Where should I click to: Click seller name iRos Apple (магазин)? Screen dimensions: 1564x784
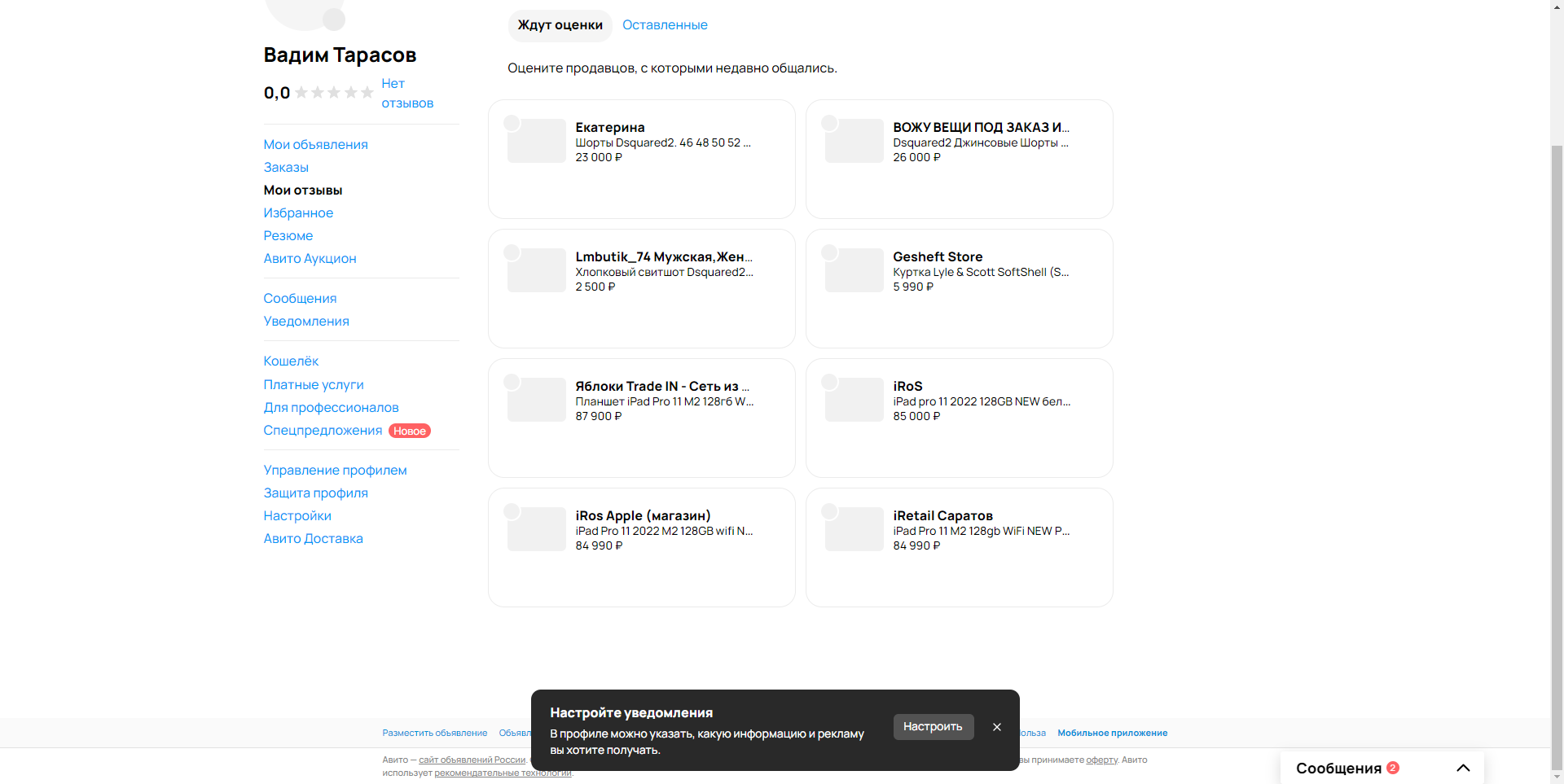[x=643, y=515]
